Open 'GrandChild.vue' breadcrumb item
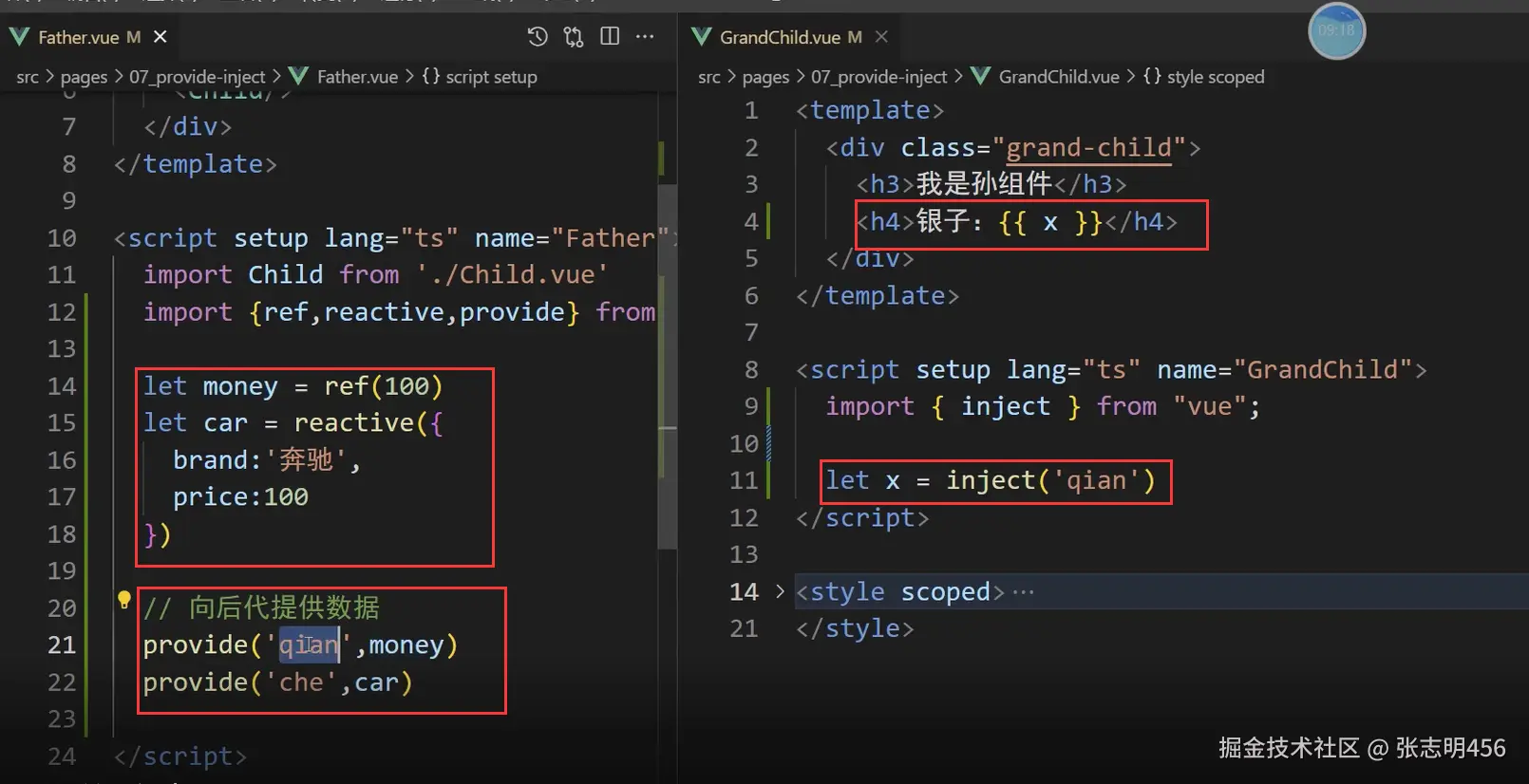 pyautogui.click(x=1059, y=77)
